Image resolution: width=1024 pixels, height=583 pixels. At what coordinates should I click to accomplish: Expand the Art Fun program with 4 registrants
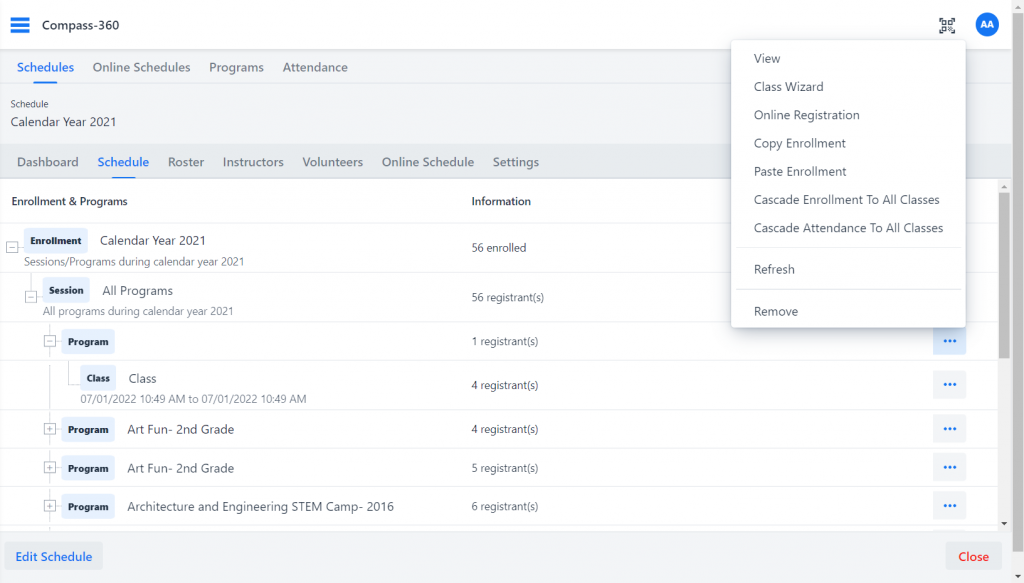50,429
